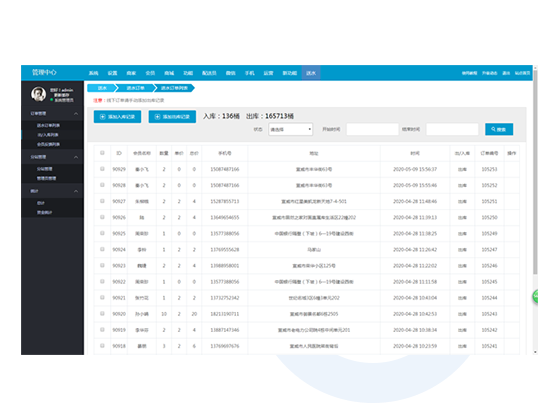Viewport: 560px width, 420px height.
Task: Collapse the third sidebar section with its chevron
Action: [x=76, y=191]
